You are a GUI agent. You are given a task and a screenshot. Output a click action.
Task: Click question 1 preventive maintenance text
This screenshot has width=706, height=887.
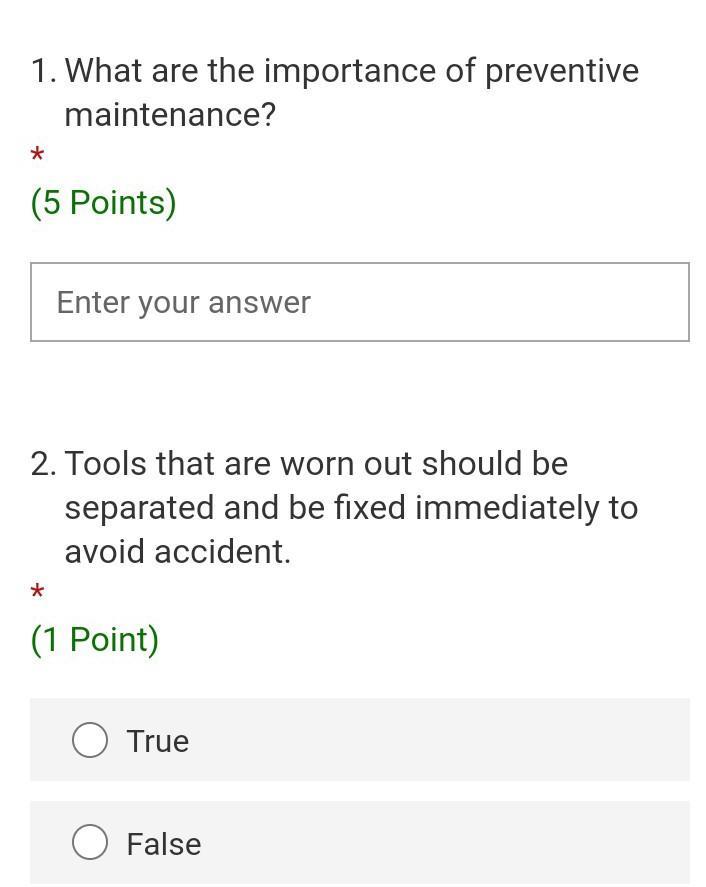click(x=351, y=92)
